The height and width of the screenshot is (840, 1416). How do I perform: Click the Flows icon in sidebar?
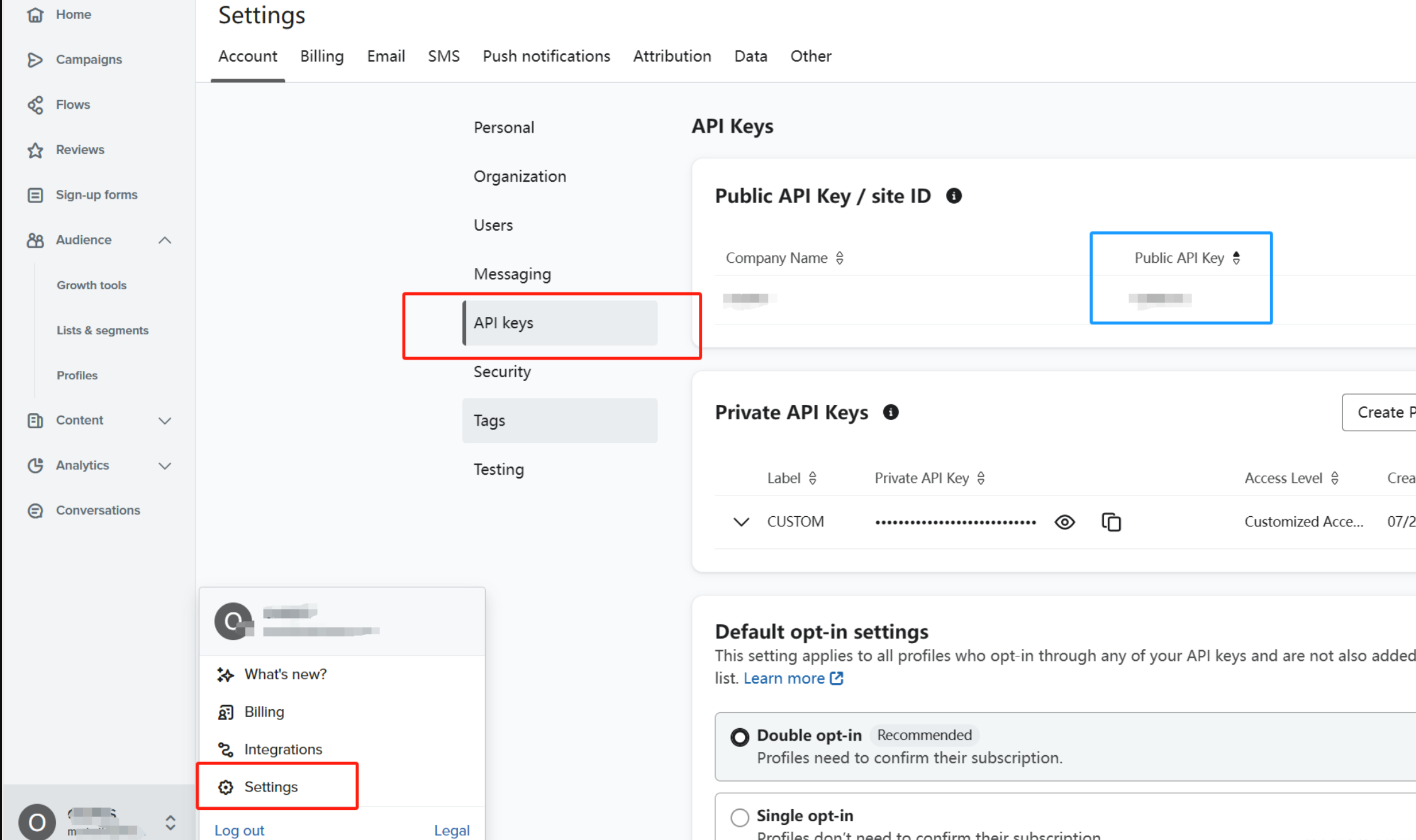(35, 104)
